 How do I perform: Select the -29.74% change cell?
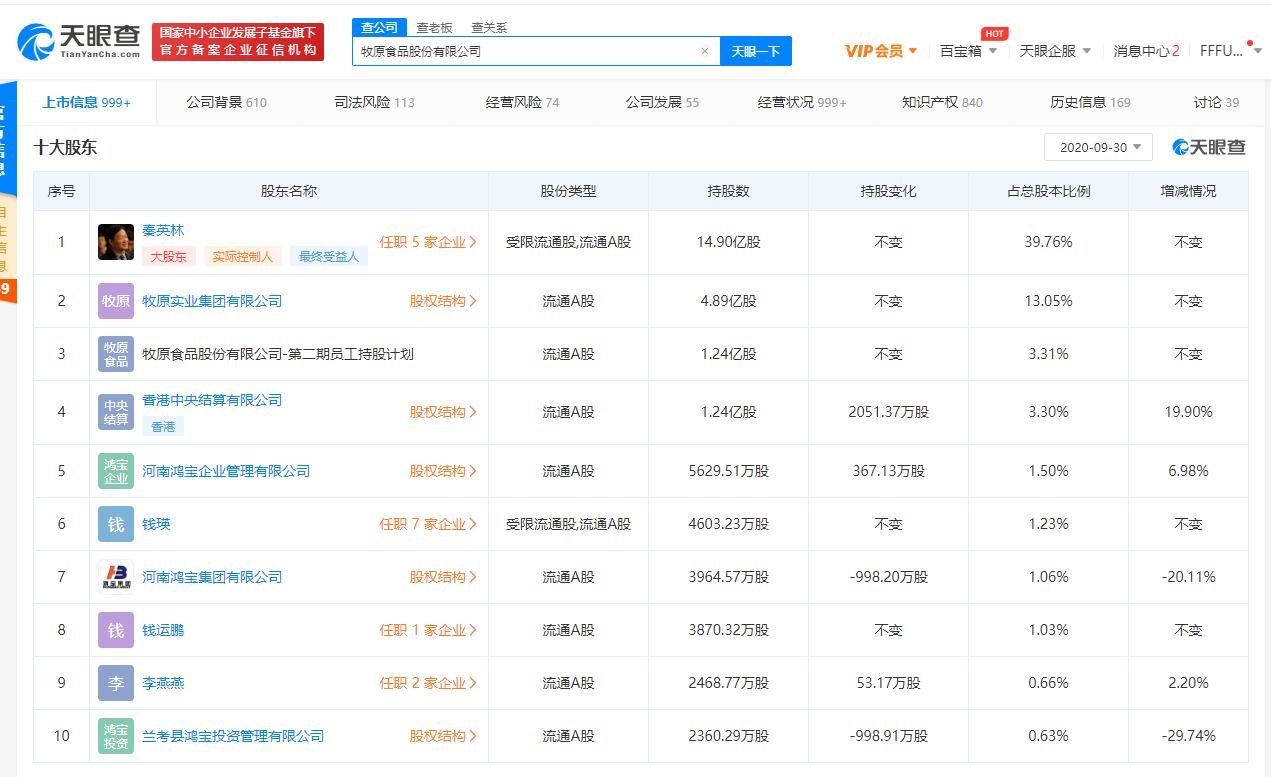click(x=1188, y=736)
